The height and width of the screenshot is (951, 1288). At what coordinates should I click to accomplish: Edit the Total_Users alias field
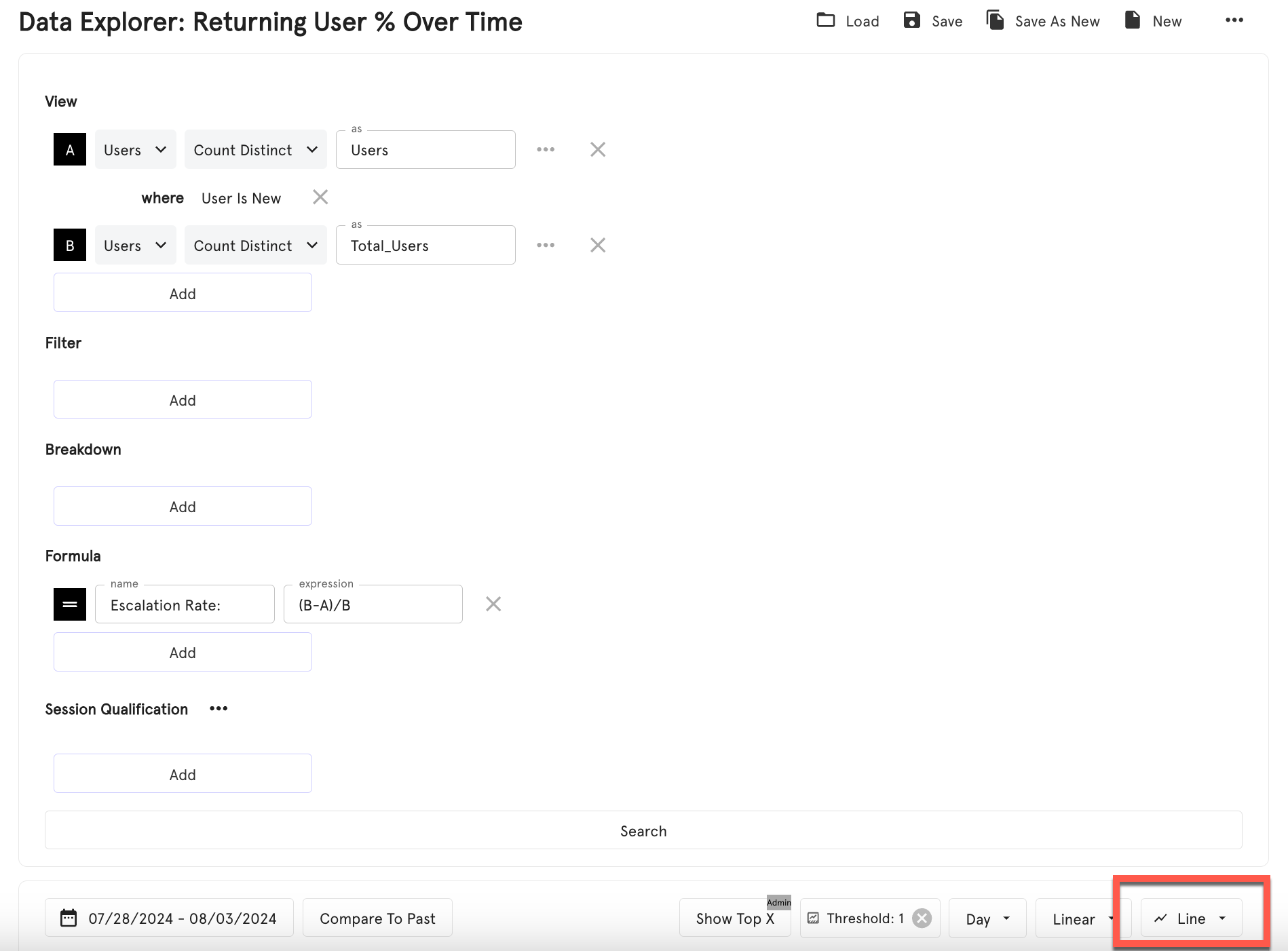(425, 245)
